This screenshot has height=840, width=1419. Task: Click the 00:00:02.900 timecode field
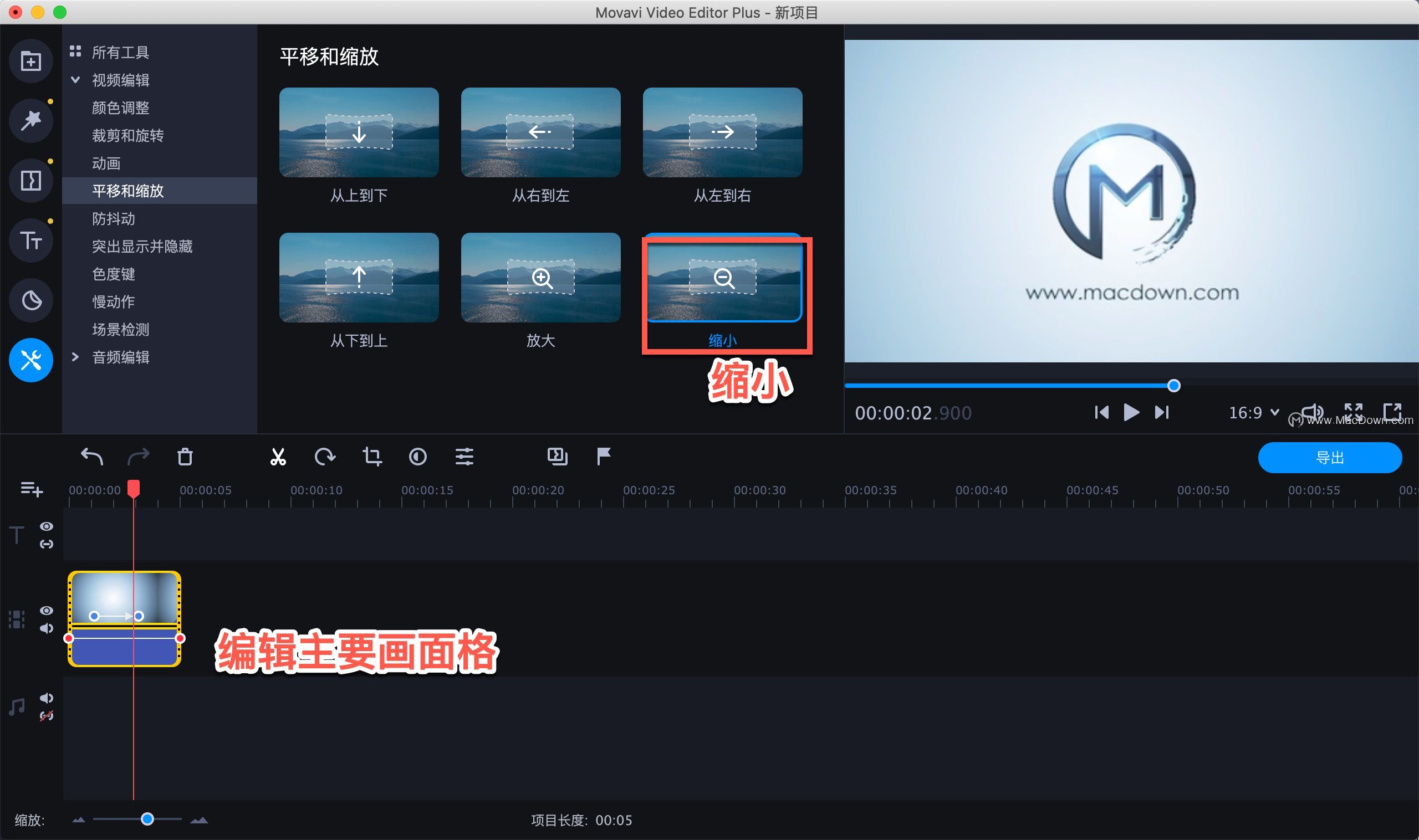pos(913,413)
